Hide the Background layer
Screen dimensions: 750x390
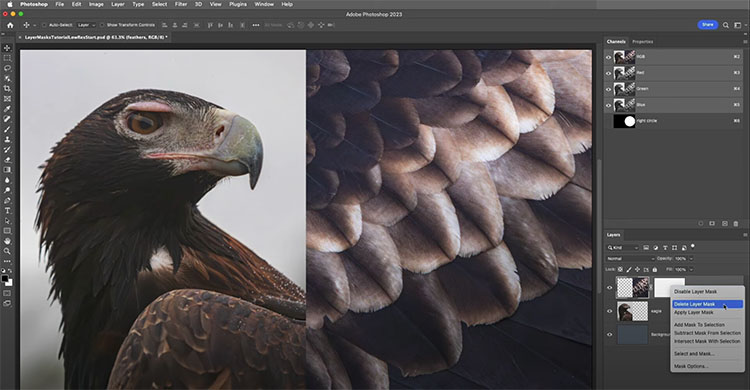609,334
